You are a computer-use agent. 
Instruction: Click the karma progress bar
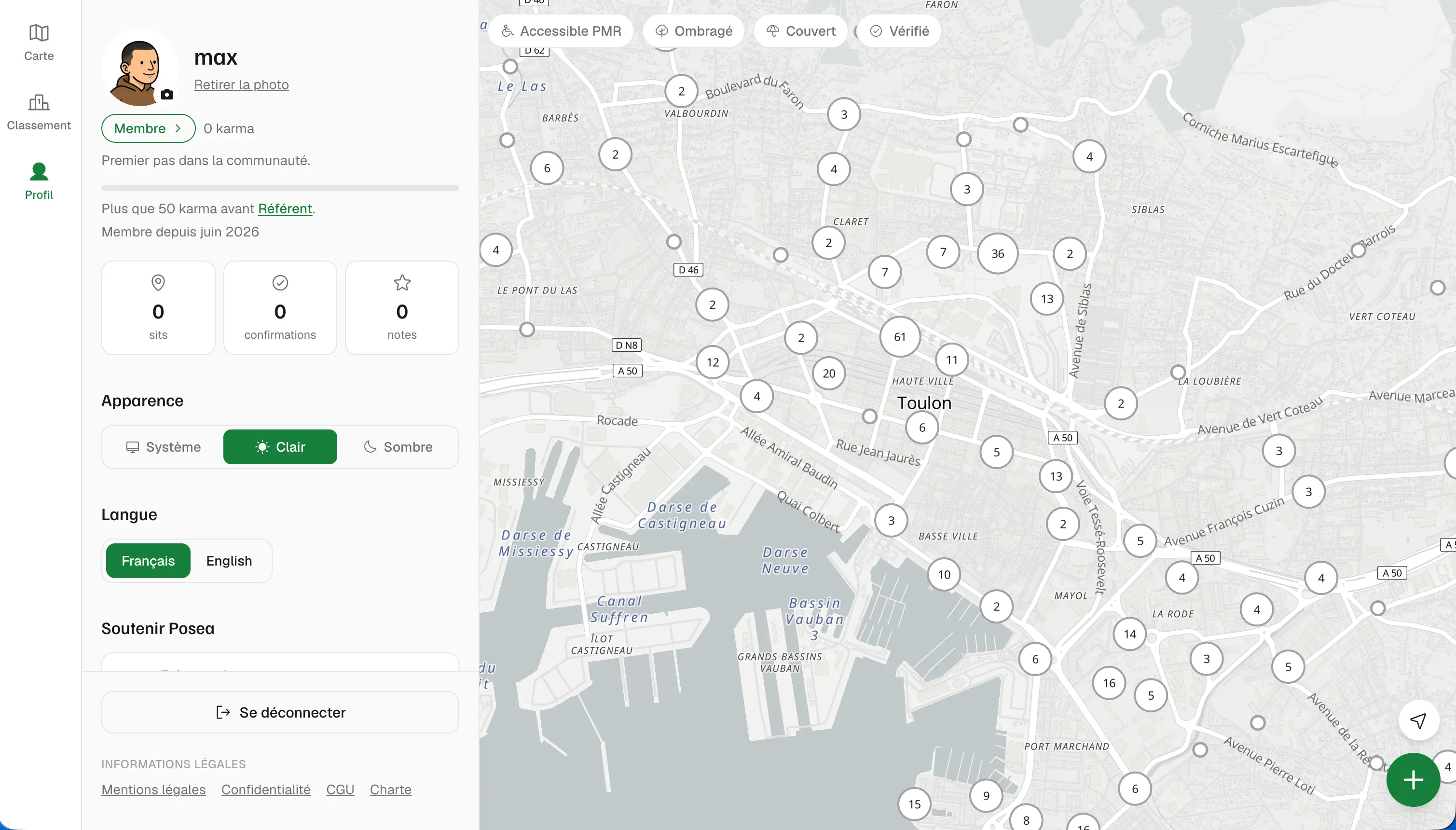click(280, 188)
